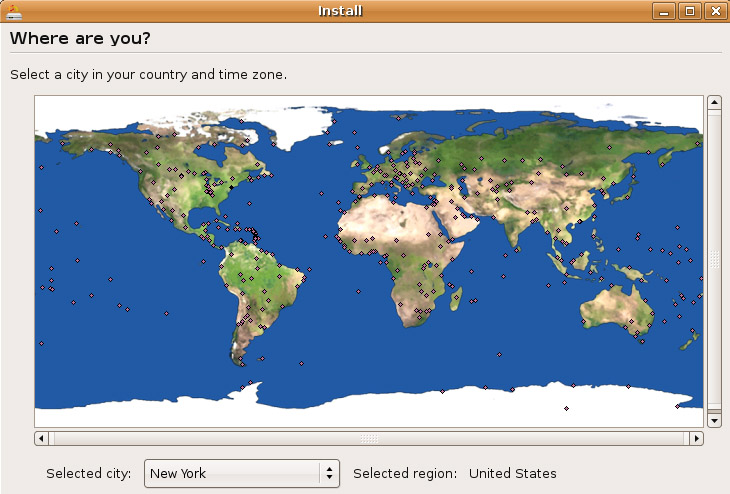Maximize the Install window
The width and height of the screenshot is (730, 494).
tap(689, 11)
